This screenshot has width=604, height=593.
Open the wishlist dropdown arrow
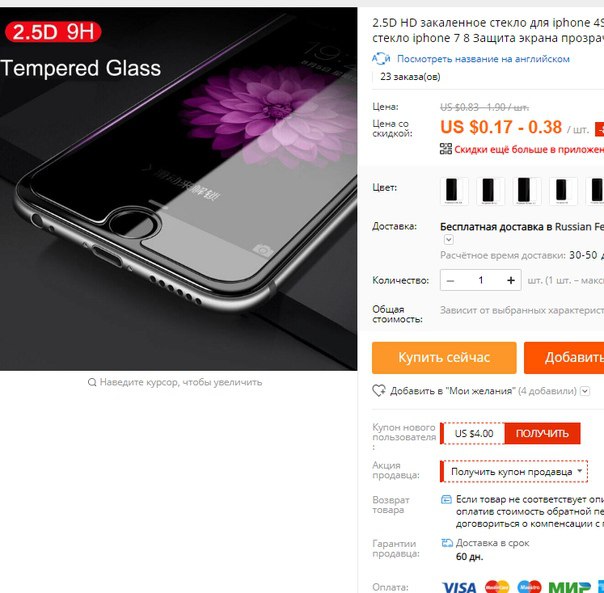[x=585, y=391]
